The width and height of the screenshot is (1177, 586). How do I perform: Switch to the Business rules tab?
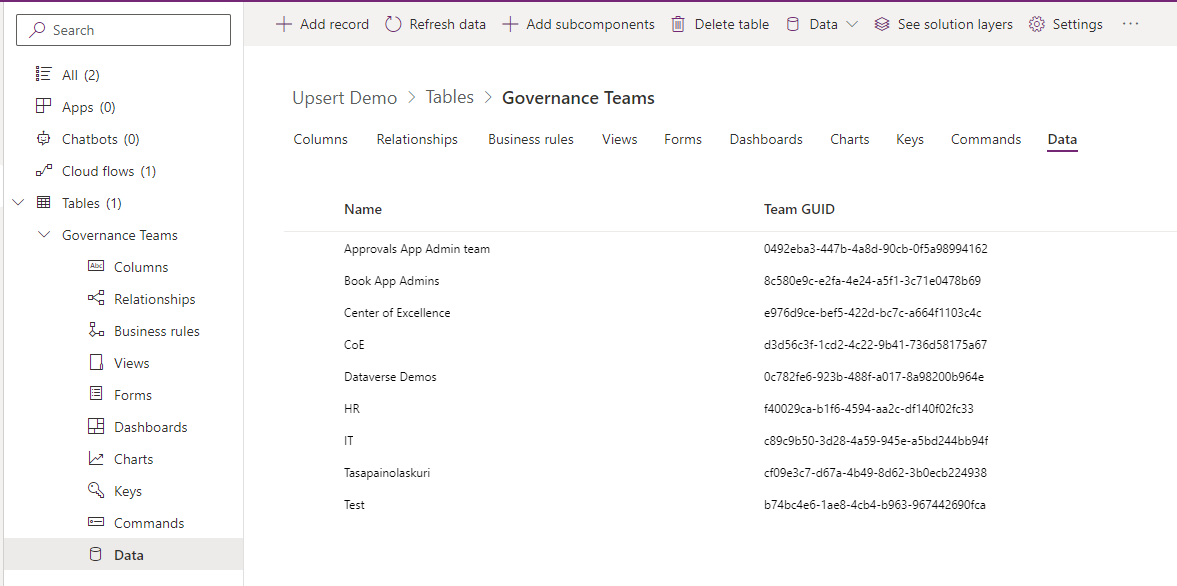[x=530, y=140]
